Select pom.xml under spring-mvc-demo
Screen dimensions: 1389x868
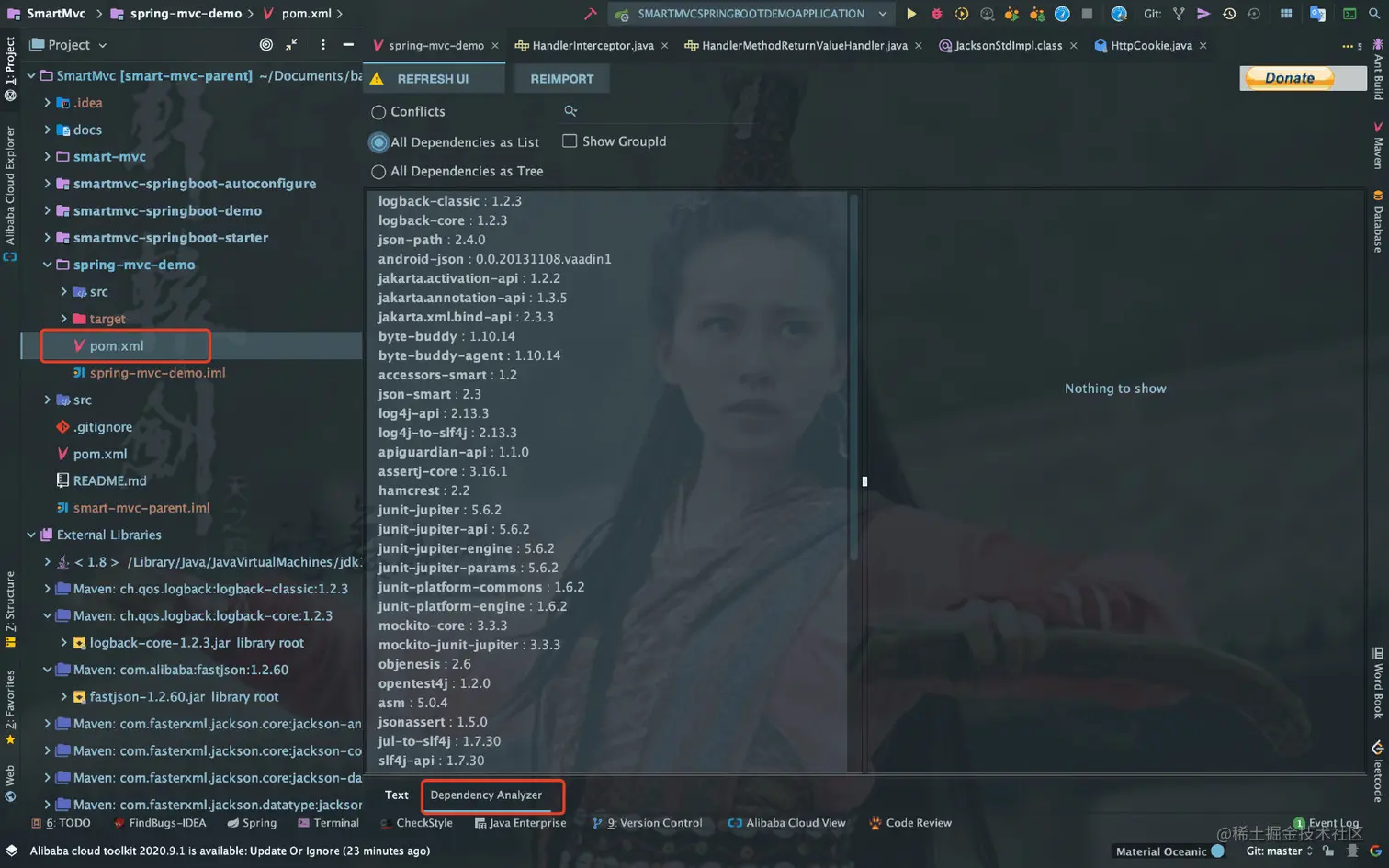coord(117,346)
